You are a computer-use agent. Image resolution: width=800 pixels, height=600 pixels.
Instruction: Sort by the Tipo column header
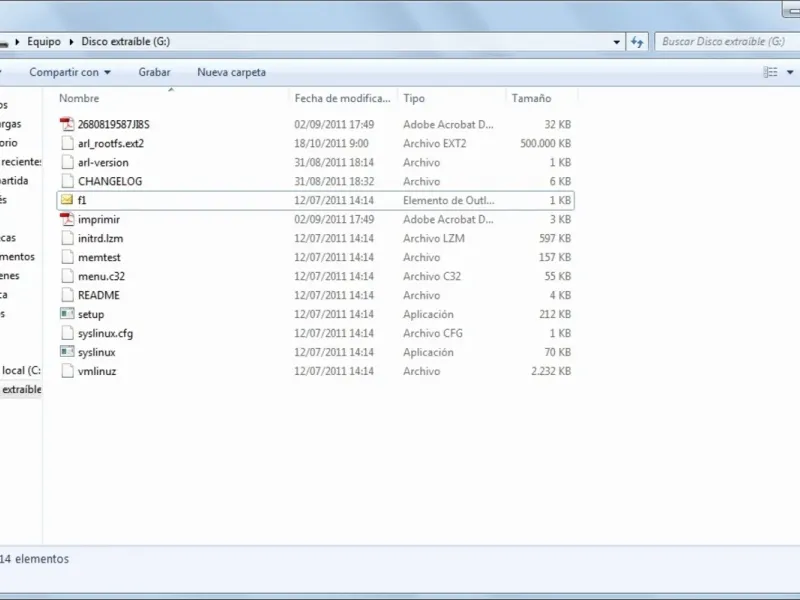pyautogui.click(x=414, y=98)
